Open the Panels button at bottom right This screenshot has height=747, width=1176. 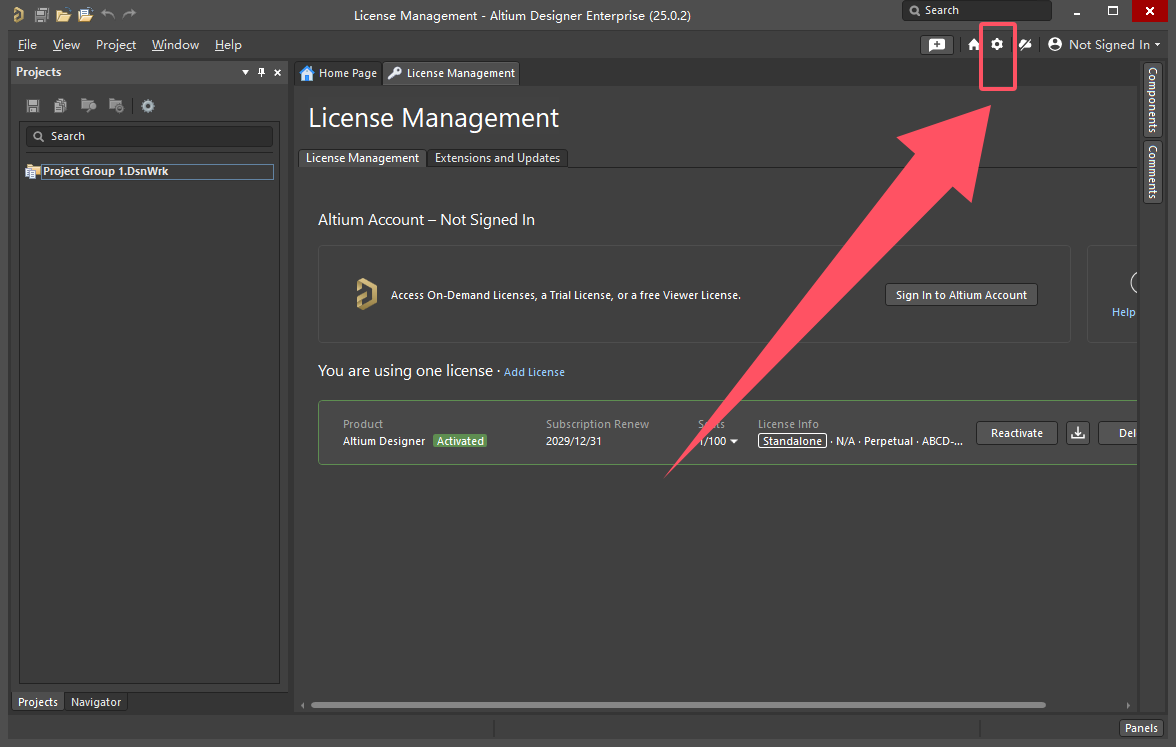point(1141,728)
